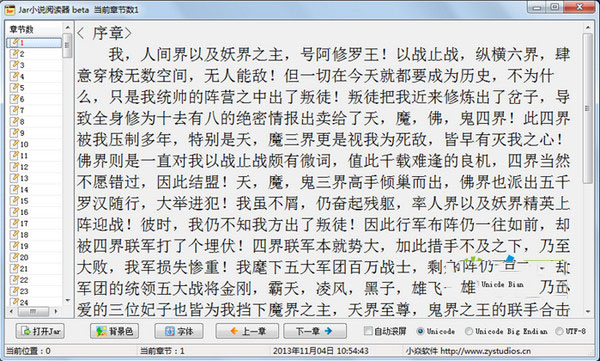Select chapter 16 list entry
600x361 pixels.
pos(34,212)
